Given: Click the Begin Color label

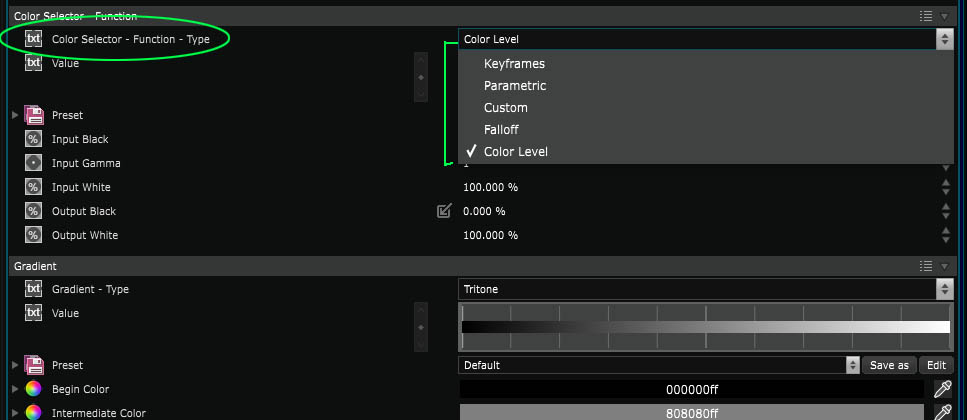Looking at the screenshot, I should coord(80,389).
